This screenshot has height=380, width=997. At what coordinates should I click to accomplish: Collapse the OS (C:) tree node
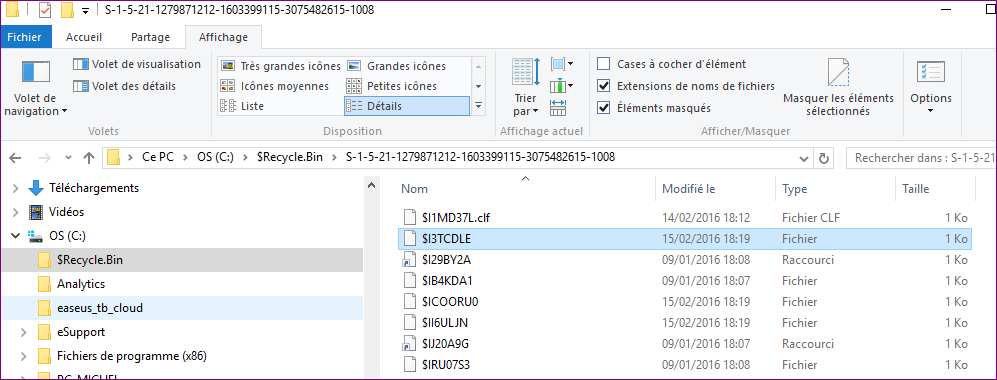click(x=16, y=236)
